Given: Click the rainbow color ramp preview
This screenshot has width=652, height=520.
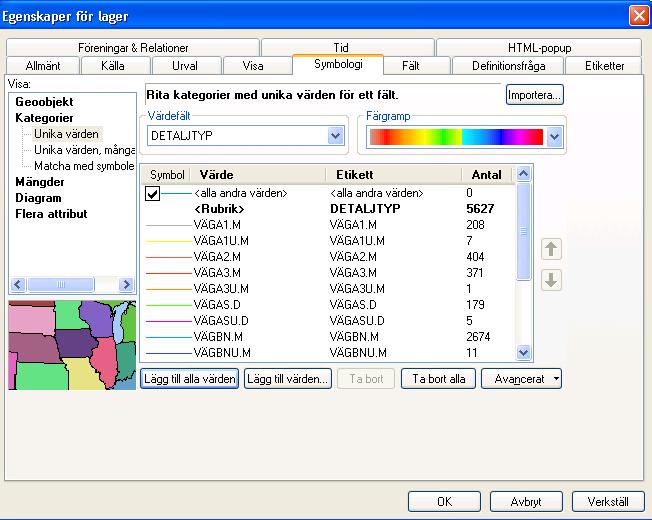Looking at the screenshot, I should tap(456, 137).
